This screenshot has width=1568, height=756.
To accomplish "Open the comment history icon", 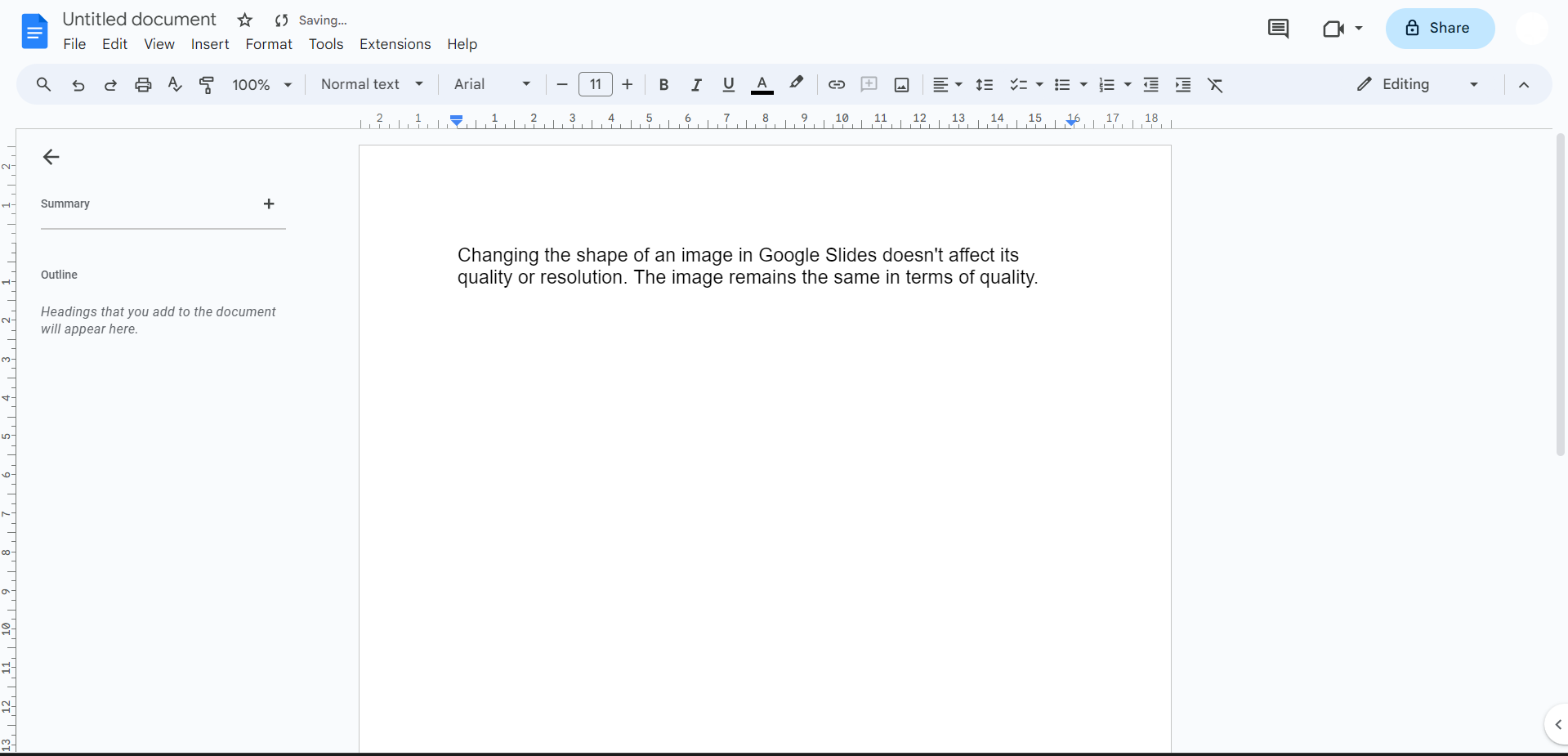I will tap(1278, 29).
